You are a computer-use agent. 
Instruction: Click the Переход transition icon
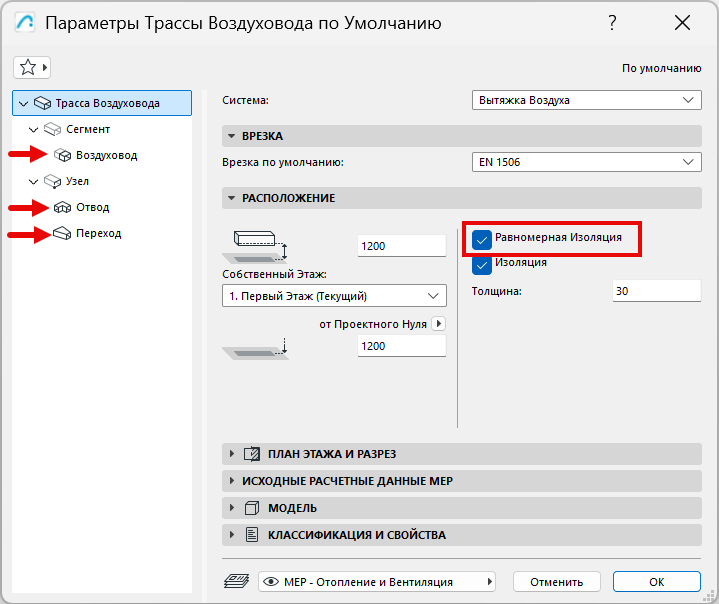[62, 233]
